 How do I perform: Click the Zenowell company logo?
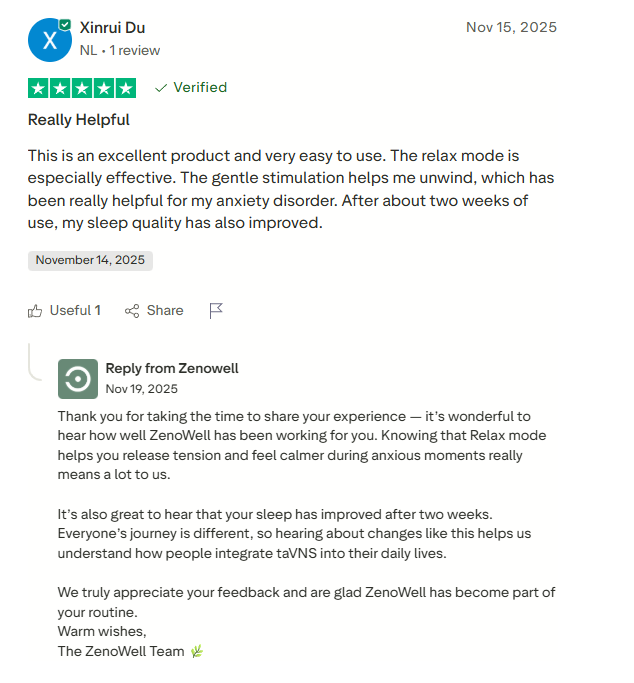point(78,379)
